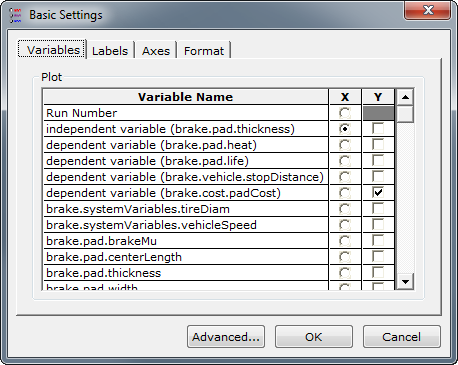
Task: Tick Y for brake.vehicle.stopDistance
Action: [x=378, y=176]
